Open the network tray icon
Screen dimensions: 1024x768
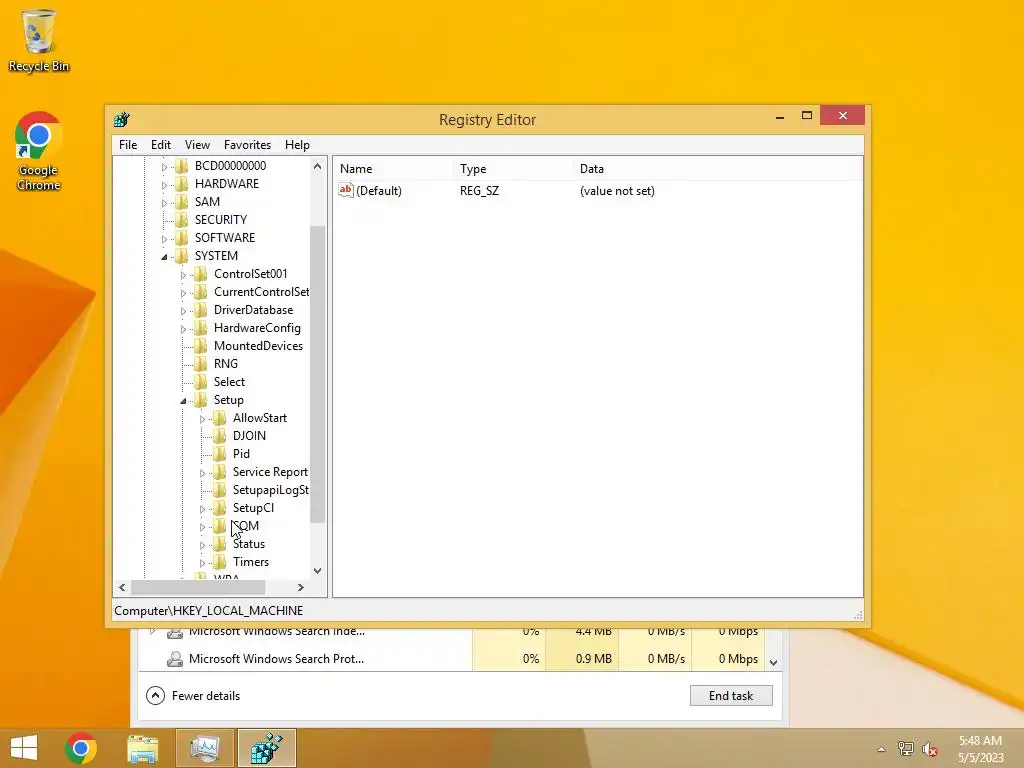(905, 749)
